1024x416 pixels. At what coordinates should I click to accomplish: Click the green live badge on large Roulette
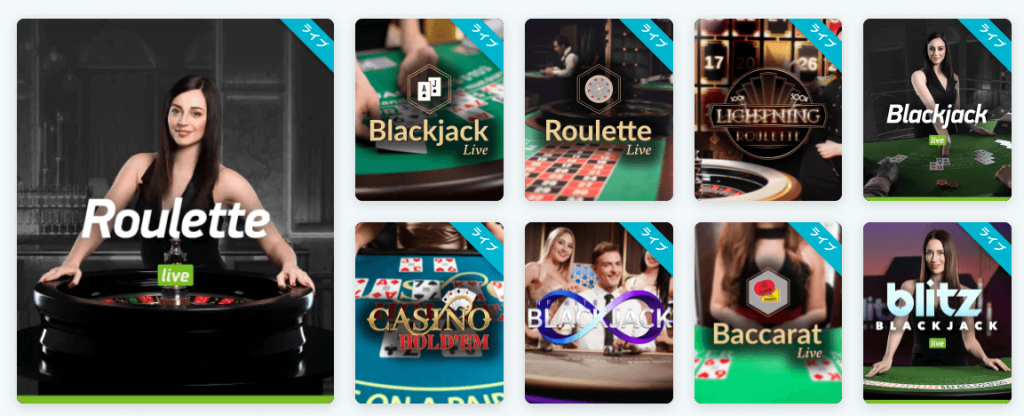click(175, 275)
